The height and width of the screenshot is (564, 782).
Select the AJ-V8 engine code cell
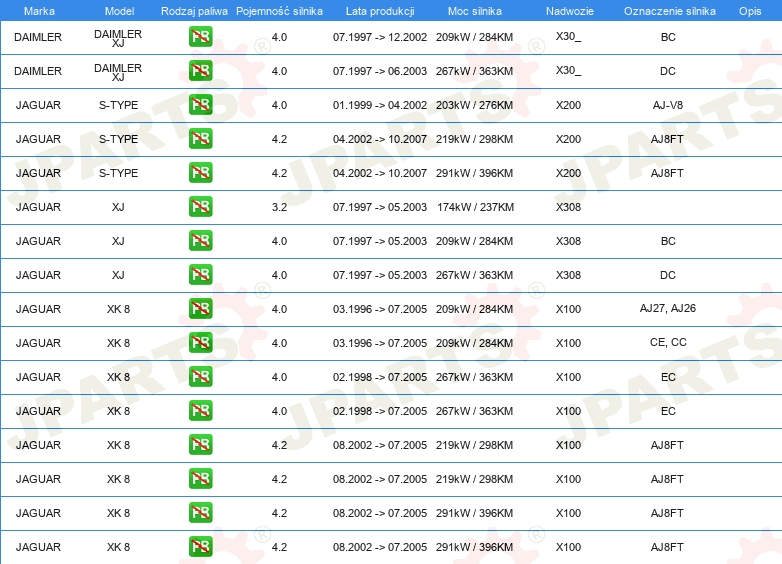(668, 105)
